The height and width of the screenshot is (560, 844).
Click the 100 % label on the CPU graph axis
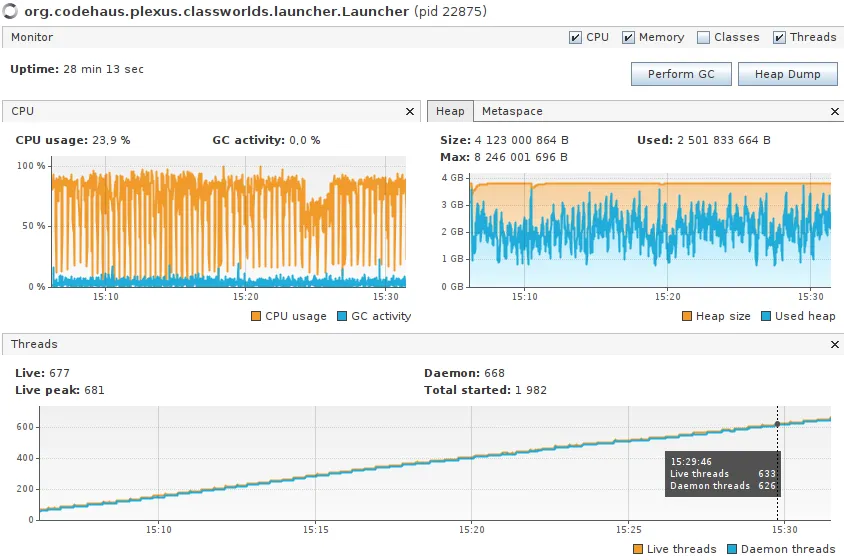(31, 166)
